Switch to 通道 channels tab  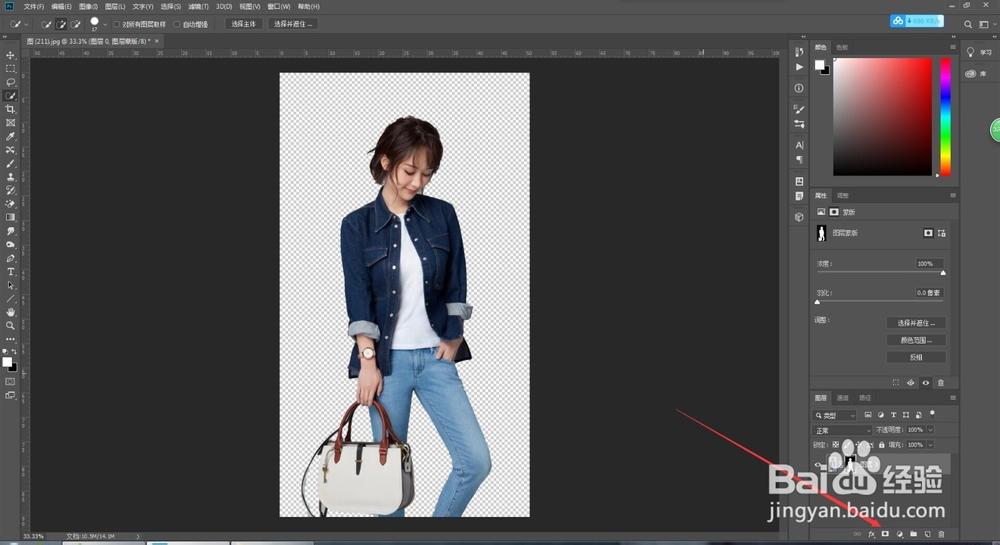click(842, 398)
